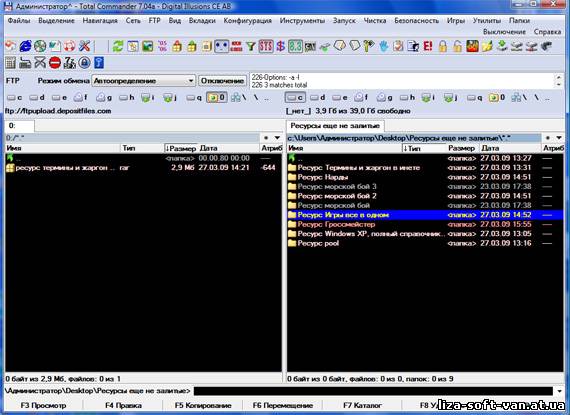
Task: Click the fire toolbar icon
Action: click(472, 47)
